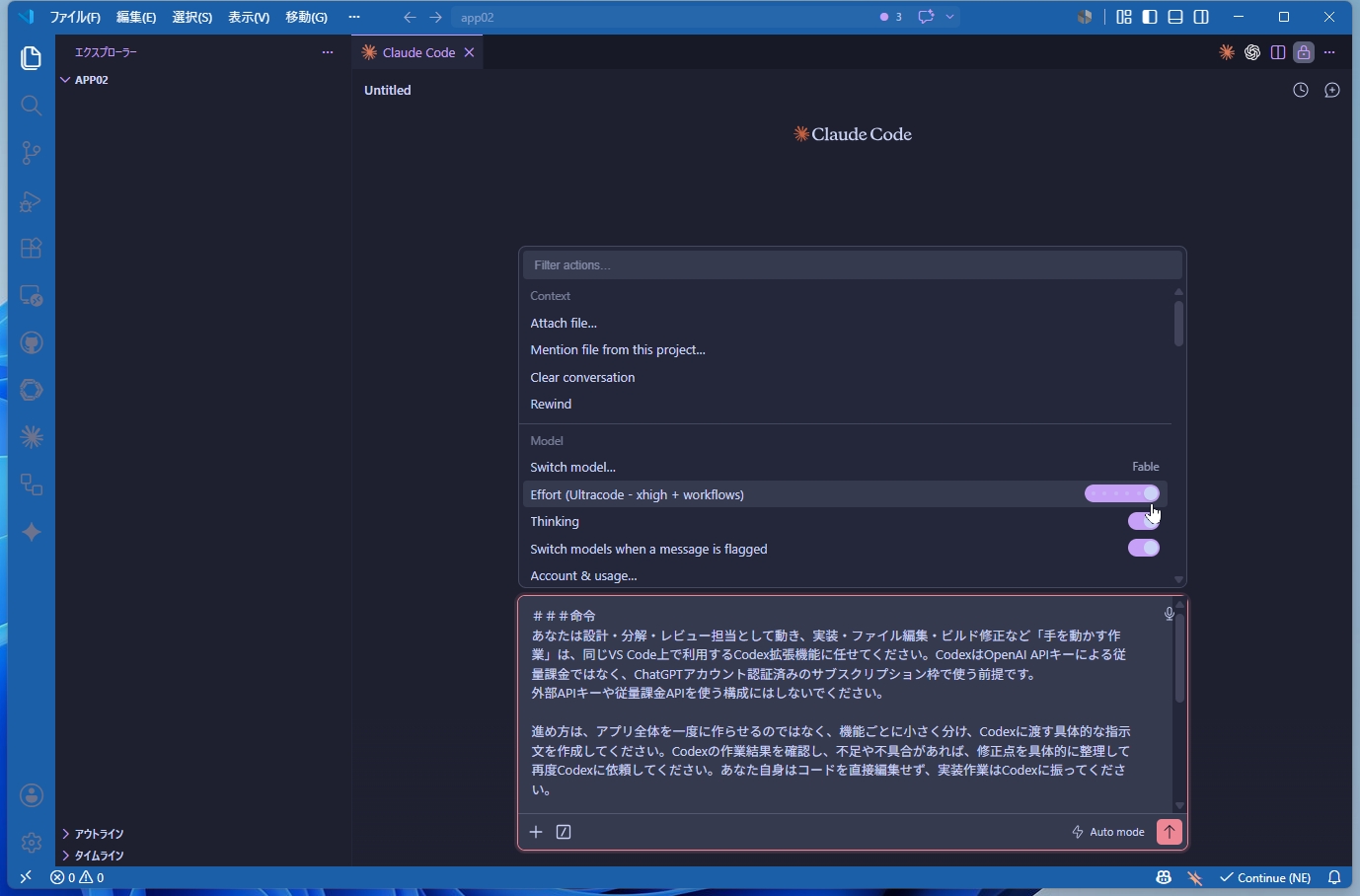Viewport: 1360px width, 896px height.
Task: Open the Manage gear menu
Action: 32,843
